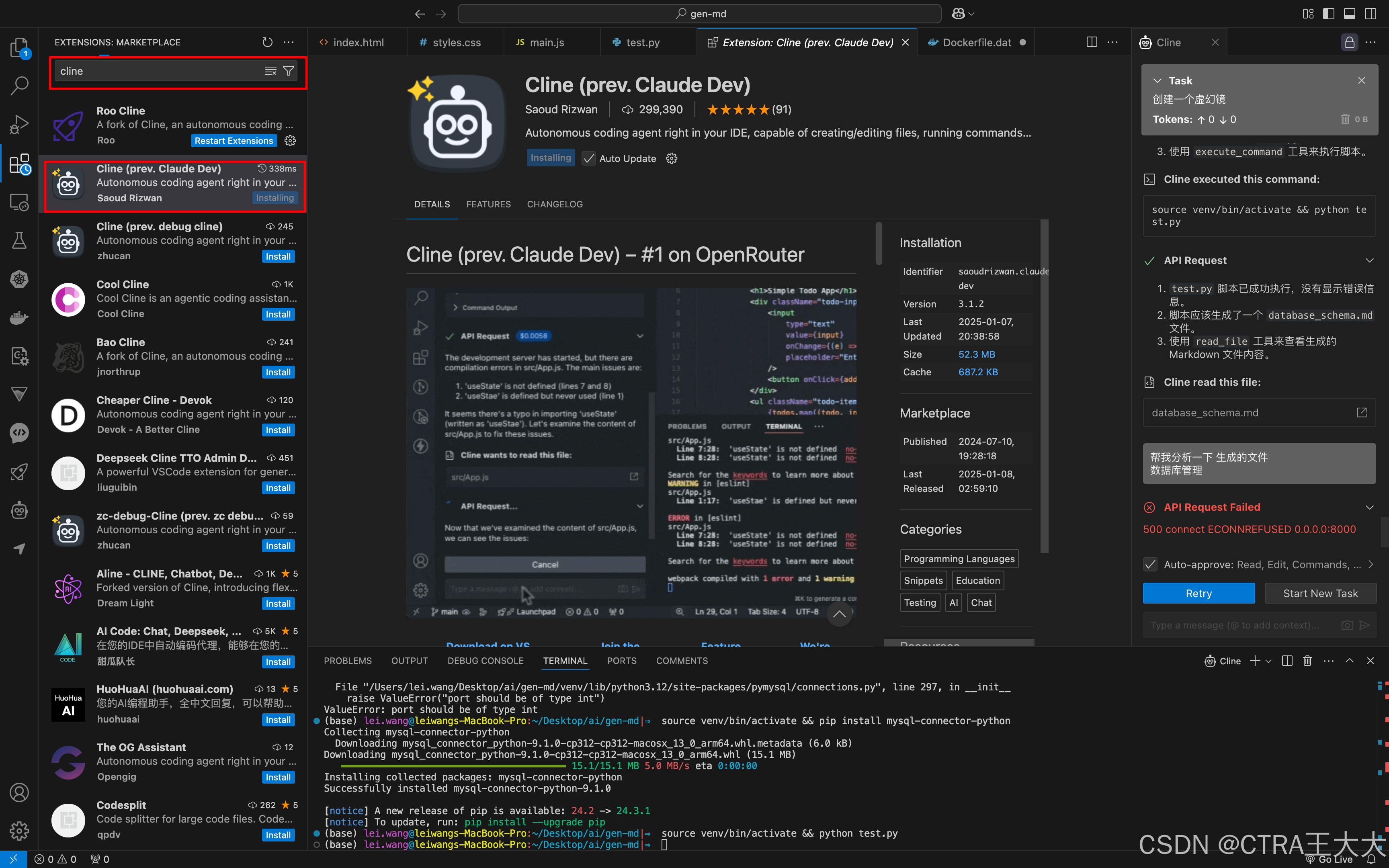1389x868 pixels.
Task: Open Remote Explorer in activity bar
Action: (20, 202)
